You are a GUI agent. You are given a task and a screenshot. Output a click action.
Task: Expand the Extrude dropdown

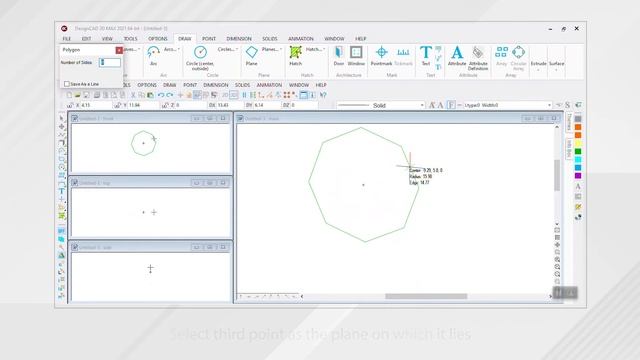(538, 65)
